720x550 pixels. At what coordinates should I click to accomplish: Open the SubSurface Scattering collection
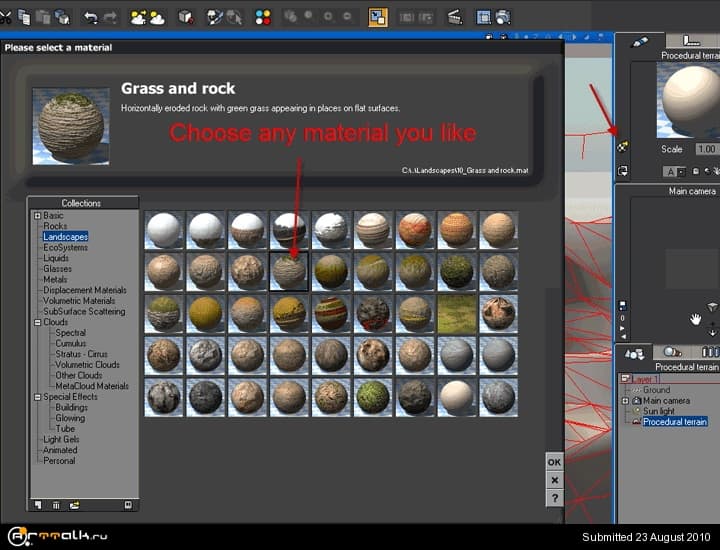coord(84,311)
